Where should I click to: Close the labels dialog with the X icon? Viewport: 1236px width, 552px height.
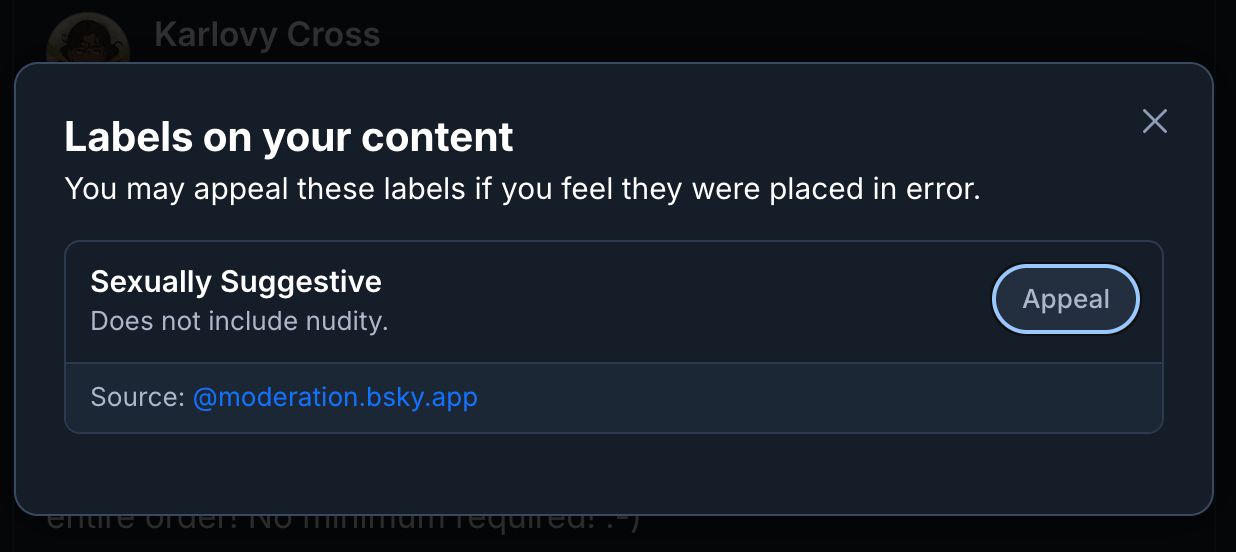[1155, 122]
